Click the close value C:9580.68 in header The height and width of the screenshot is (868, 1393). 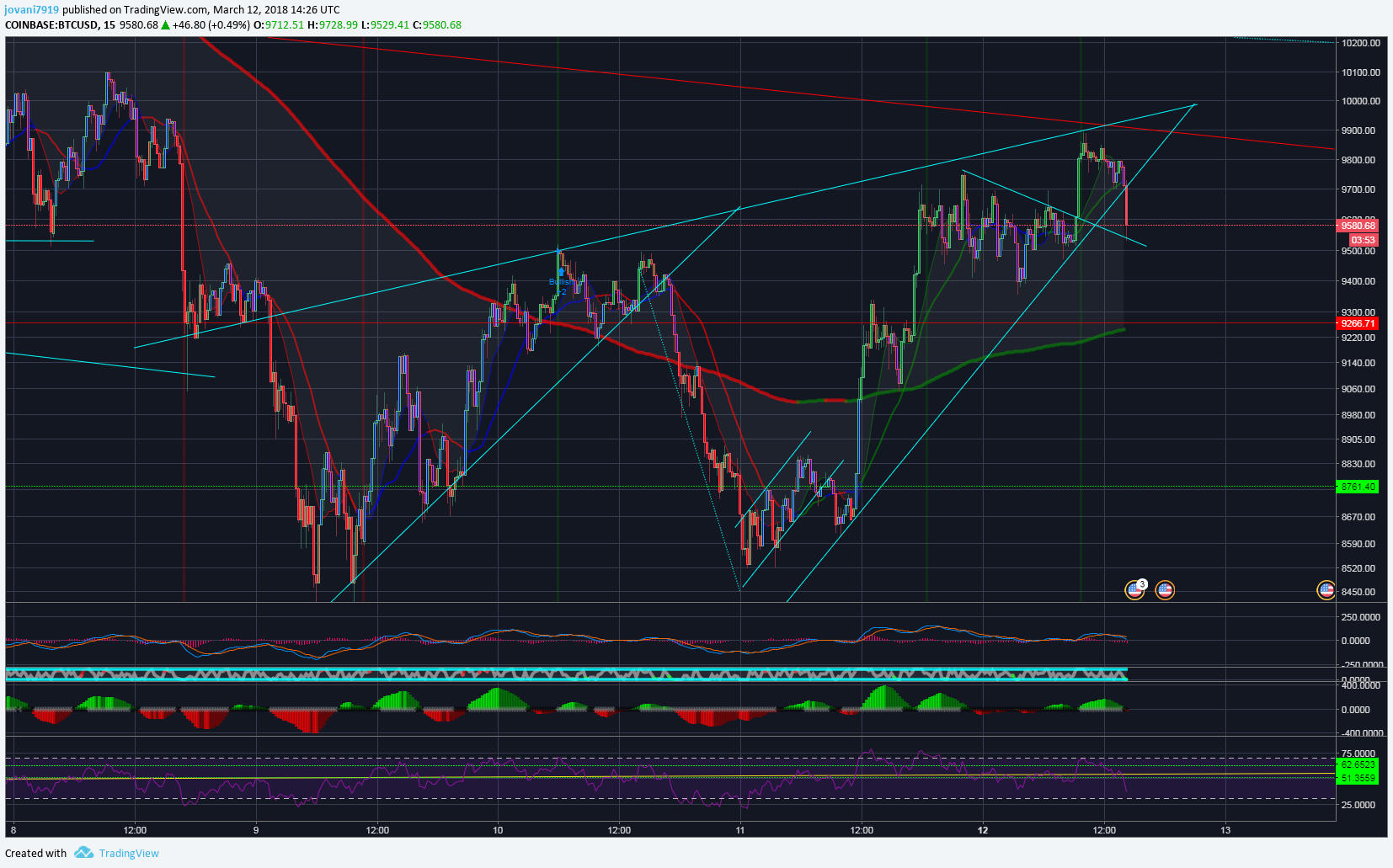437,24
